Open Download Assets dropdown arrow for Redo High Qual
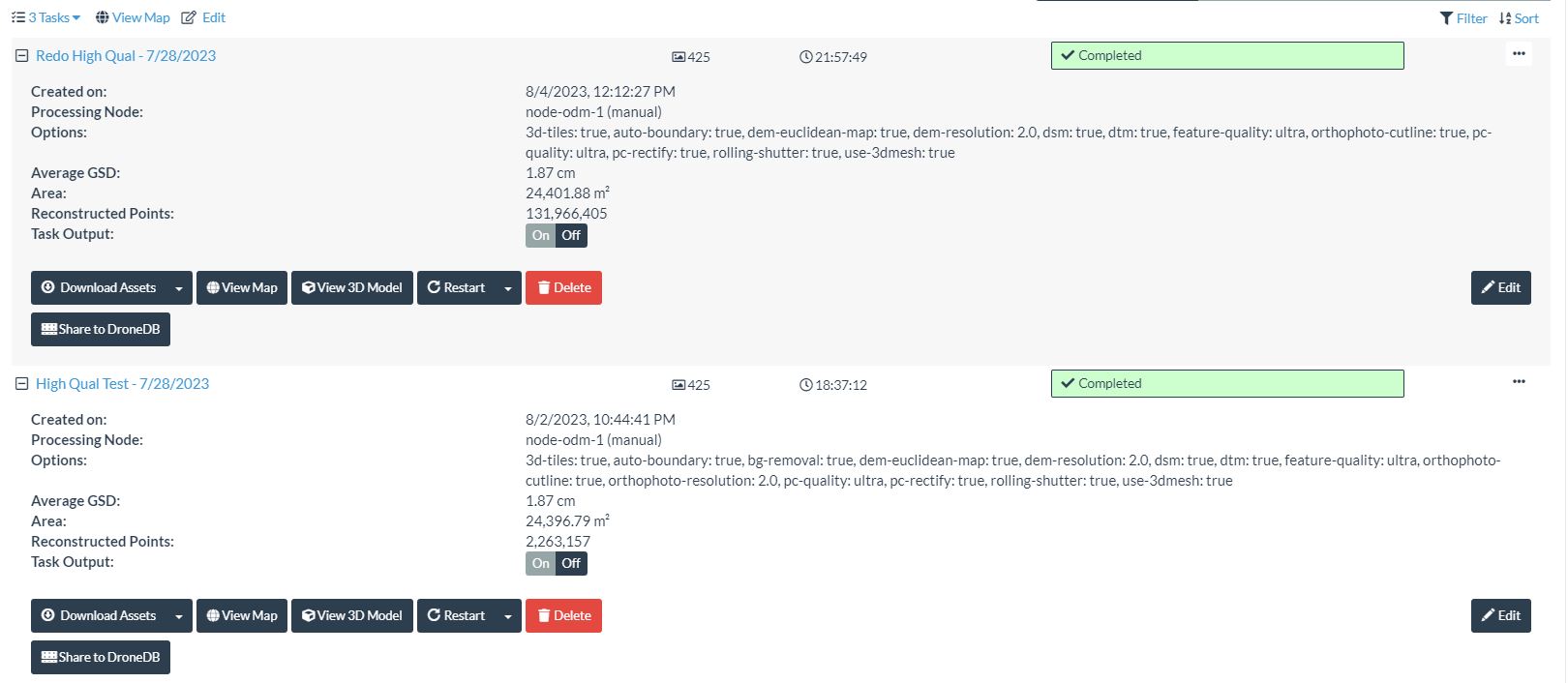This screenshot has height=683, width=1568. (178, 288)
